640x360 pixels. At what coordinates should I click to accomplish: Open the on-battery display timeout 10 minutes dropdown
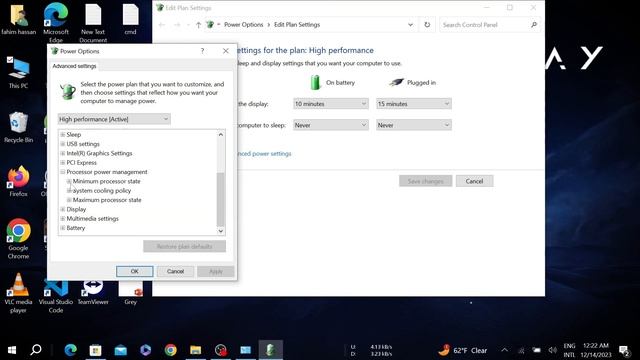331,104
